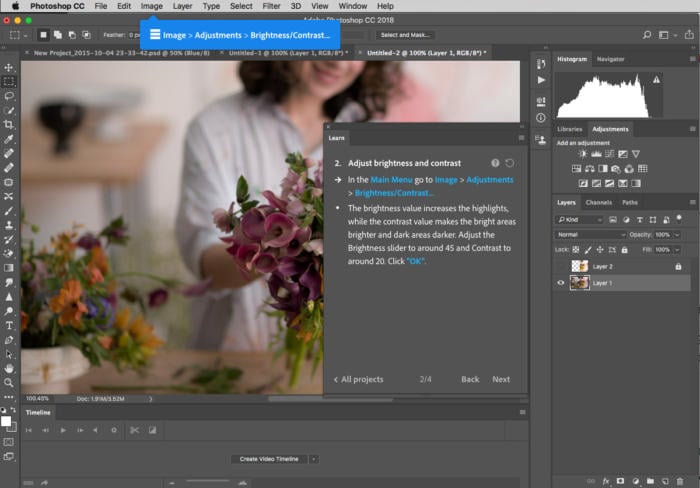
Task: Click the Layer 1 thumbnail in the Layers panel
Action: [x=579, y=283]
